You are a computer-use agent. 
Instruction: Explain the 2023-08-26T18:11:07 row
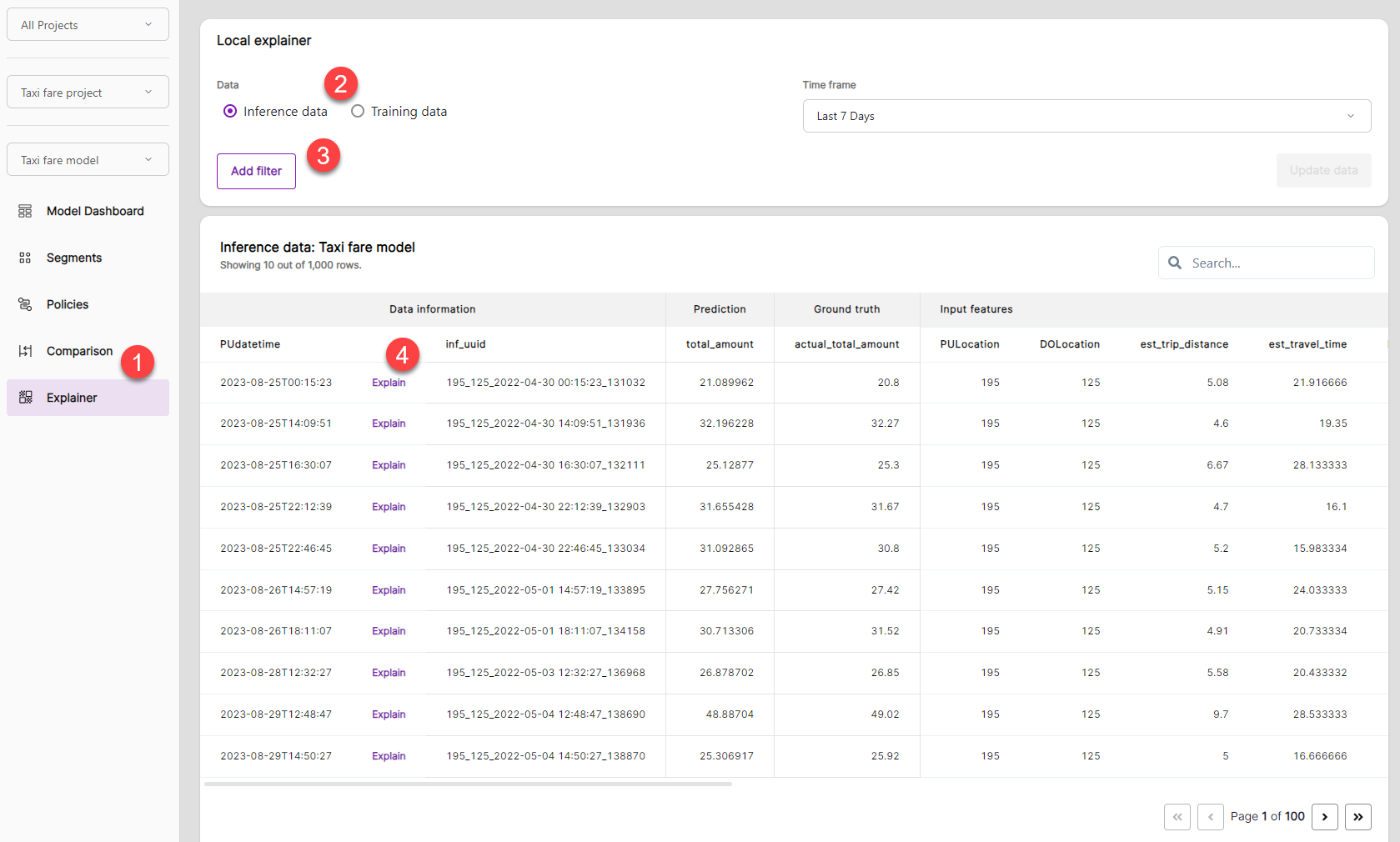389,631
